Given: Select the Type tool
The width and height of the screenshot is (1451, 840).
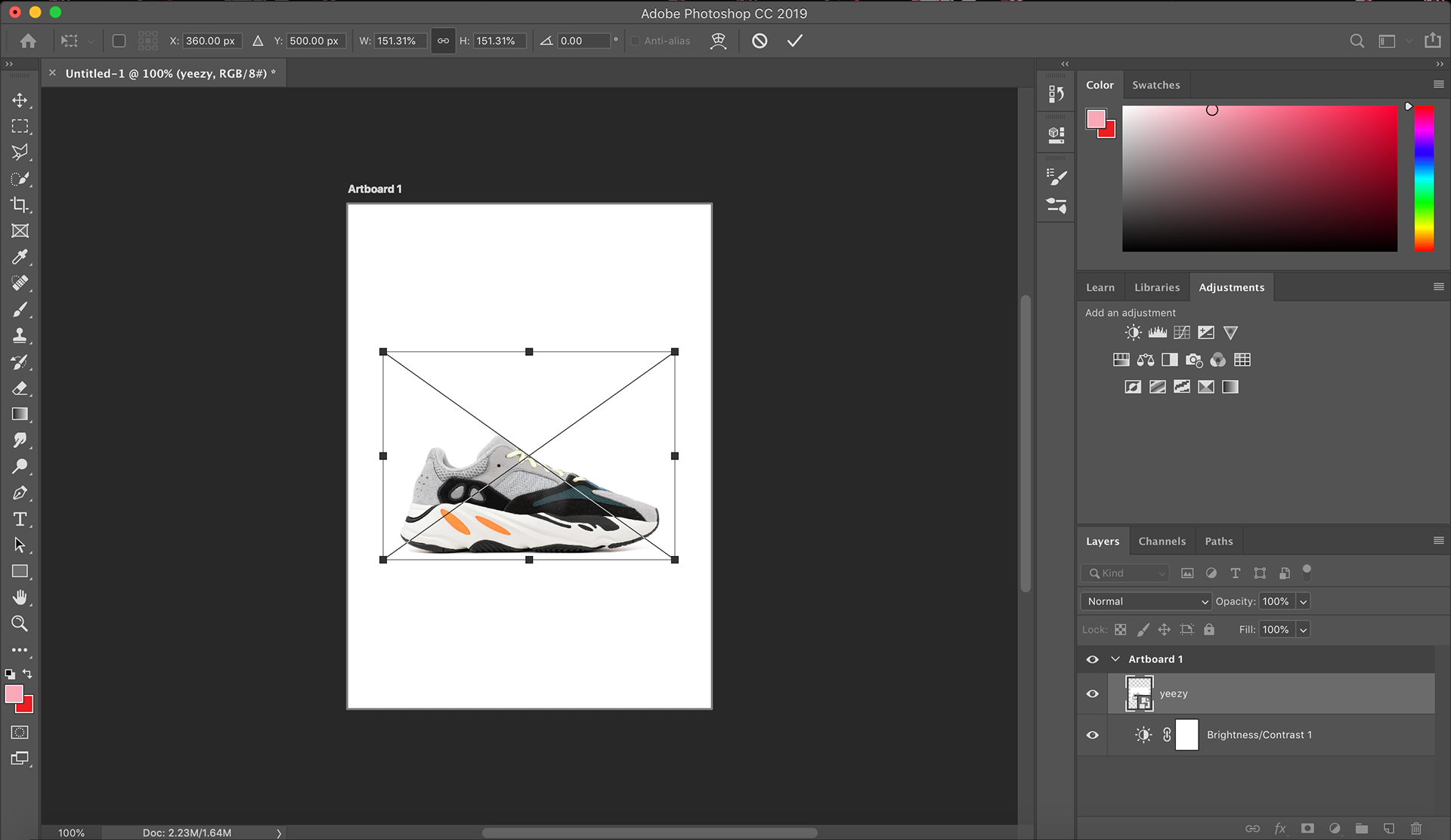Looking at the screenshot, I should pyautogui.click(x=20, y=519).
